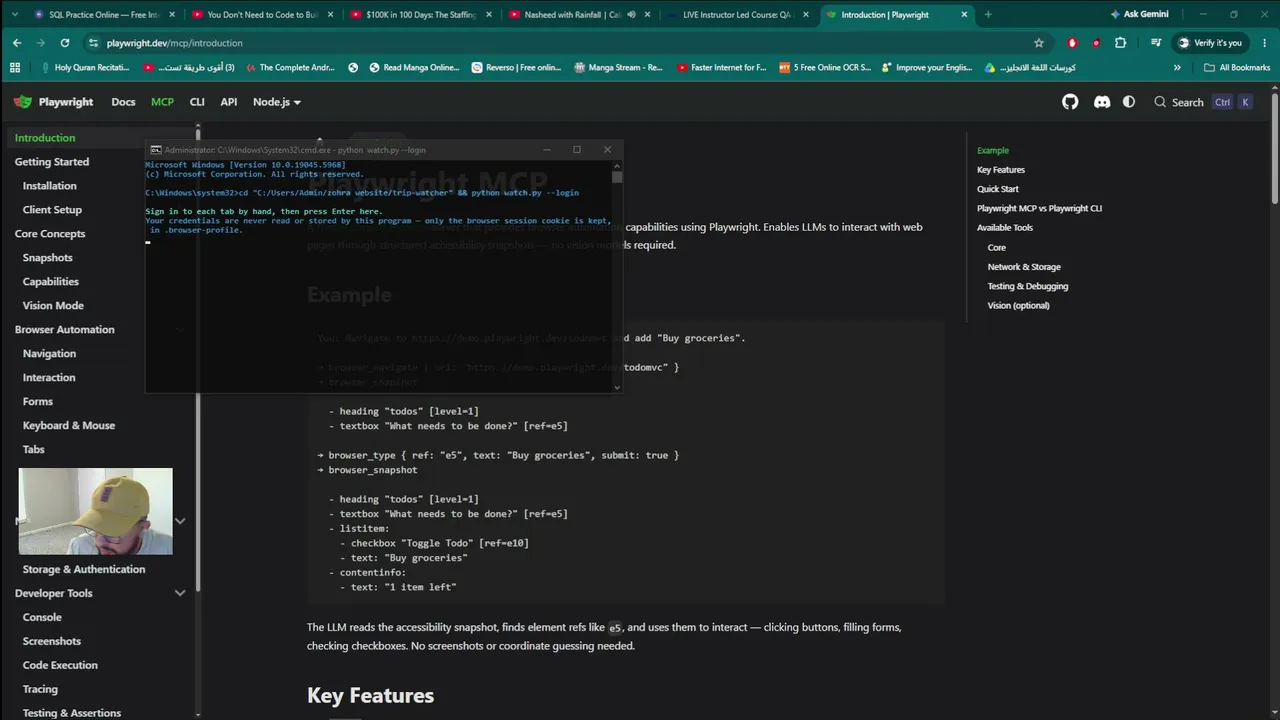
Task: Switch to SQL Practice Online tab
Action: click(104, 15)
